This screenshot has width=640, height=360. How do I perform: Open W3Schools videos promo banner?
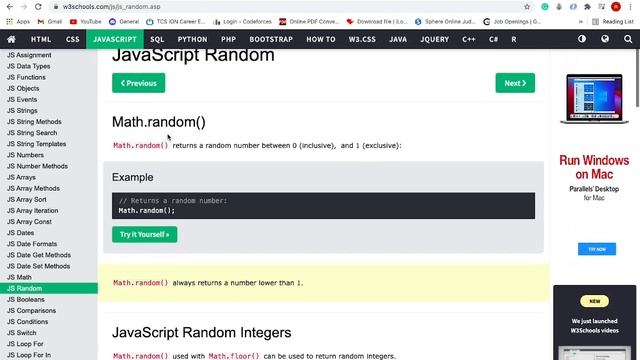coord(594,322)
